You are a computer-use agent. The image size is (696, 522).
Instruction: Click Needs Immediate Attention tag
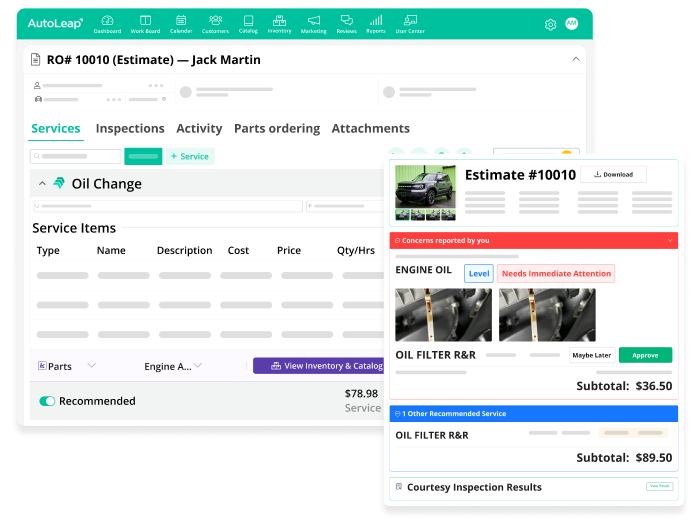pos(556,273)
